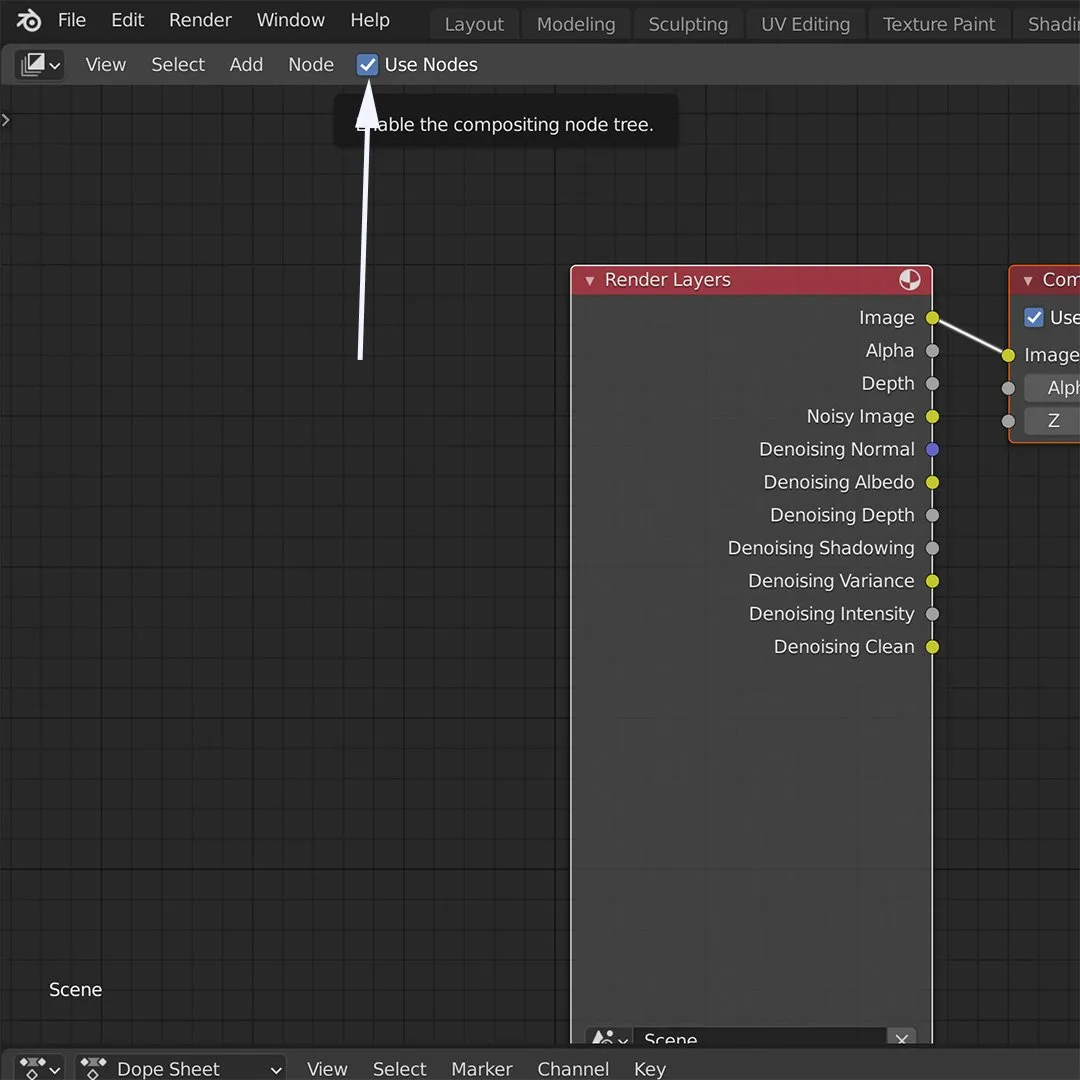Expand the left sidebar toggle arrow
The image size is (1080, 1080).
click(6, 121)
